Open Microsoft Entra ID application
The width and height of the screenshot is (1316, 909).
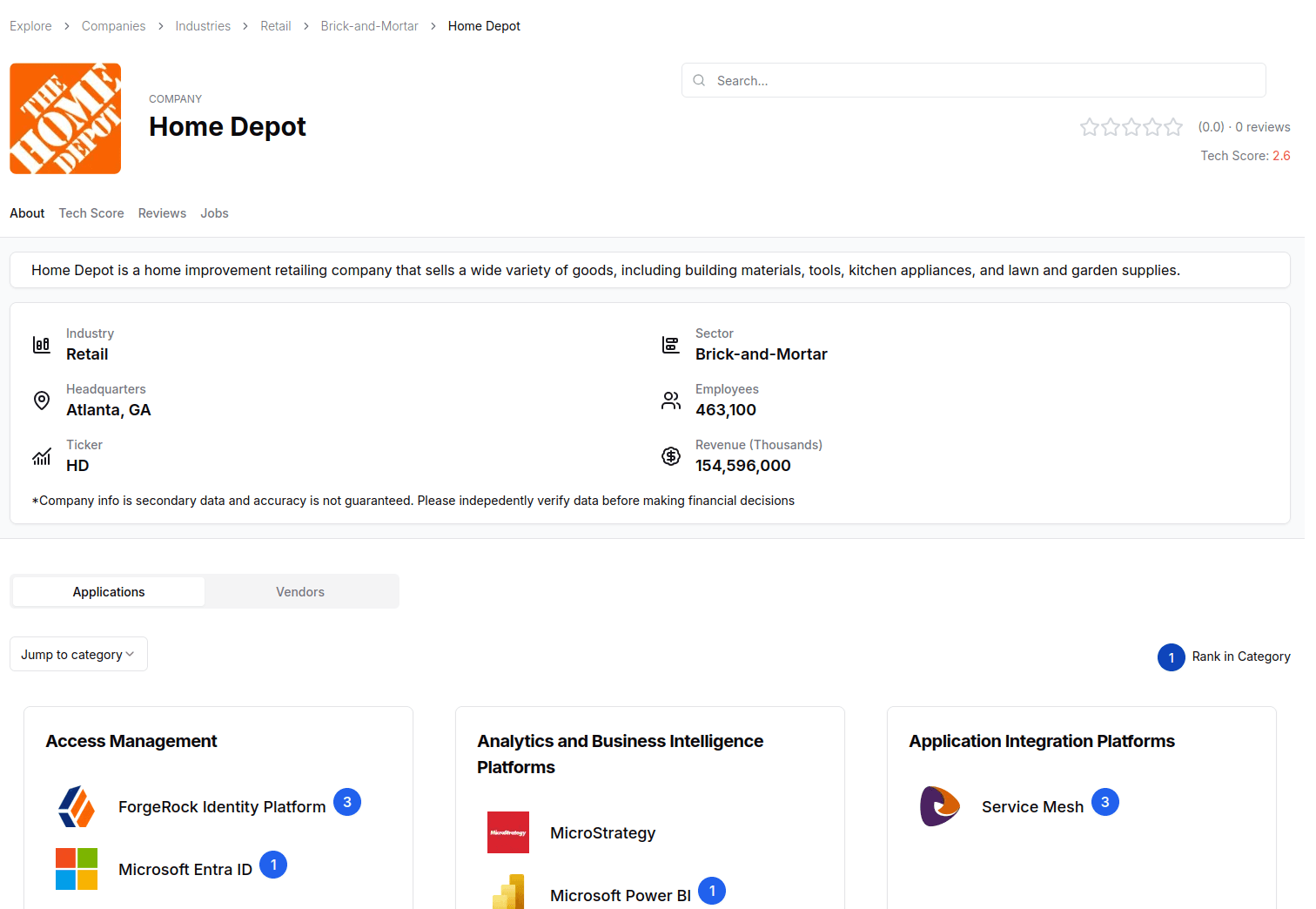point(185,870)
